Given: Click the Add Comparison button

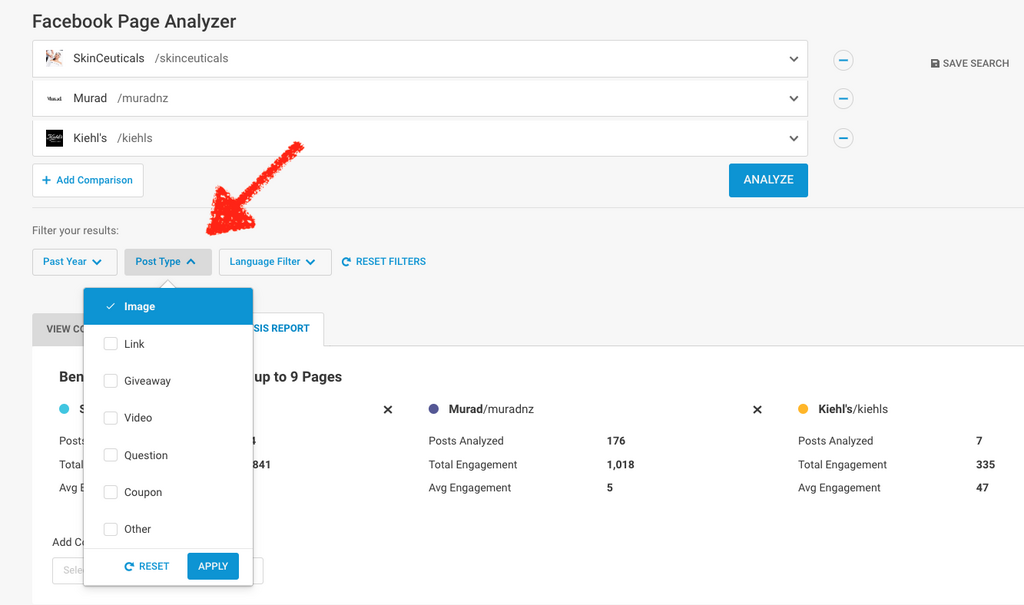Looking at the screenshot, I should coord(88,181).
